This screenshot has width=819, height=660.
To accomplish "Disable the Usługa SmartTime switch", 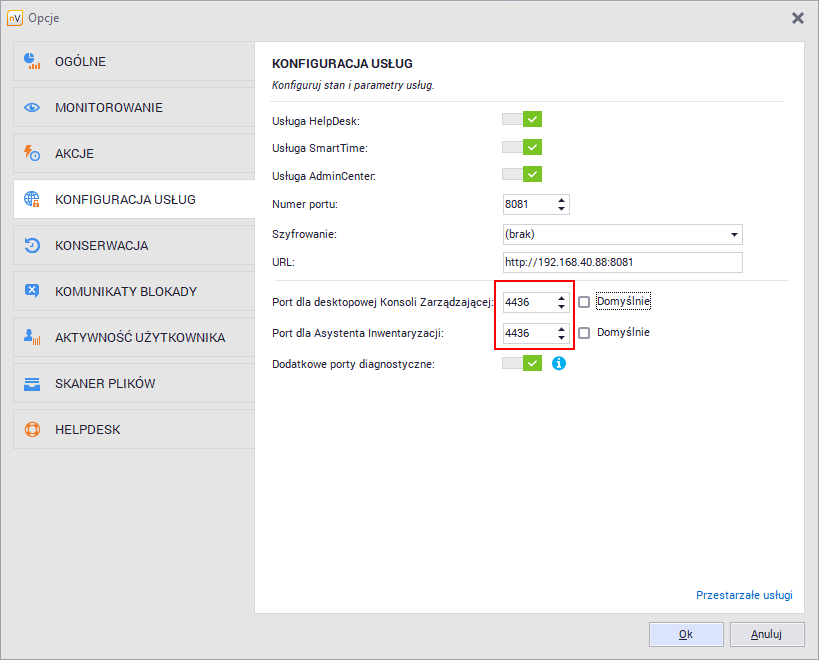I will point(522,148).
